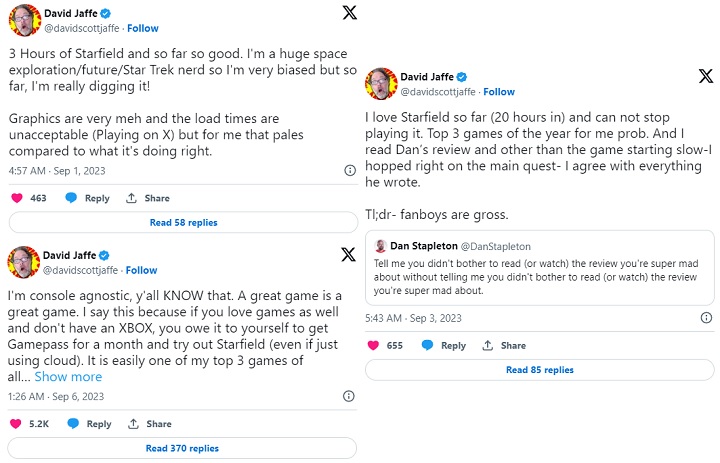
Task: Open info icon on Sep 3 tweet
Action: (x=705, y=318)
